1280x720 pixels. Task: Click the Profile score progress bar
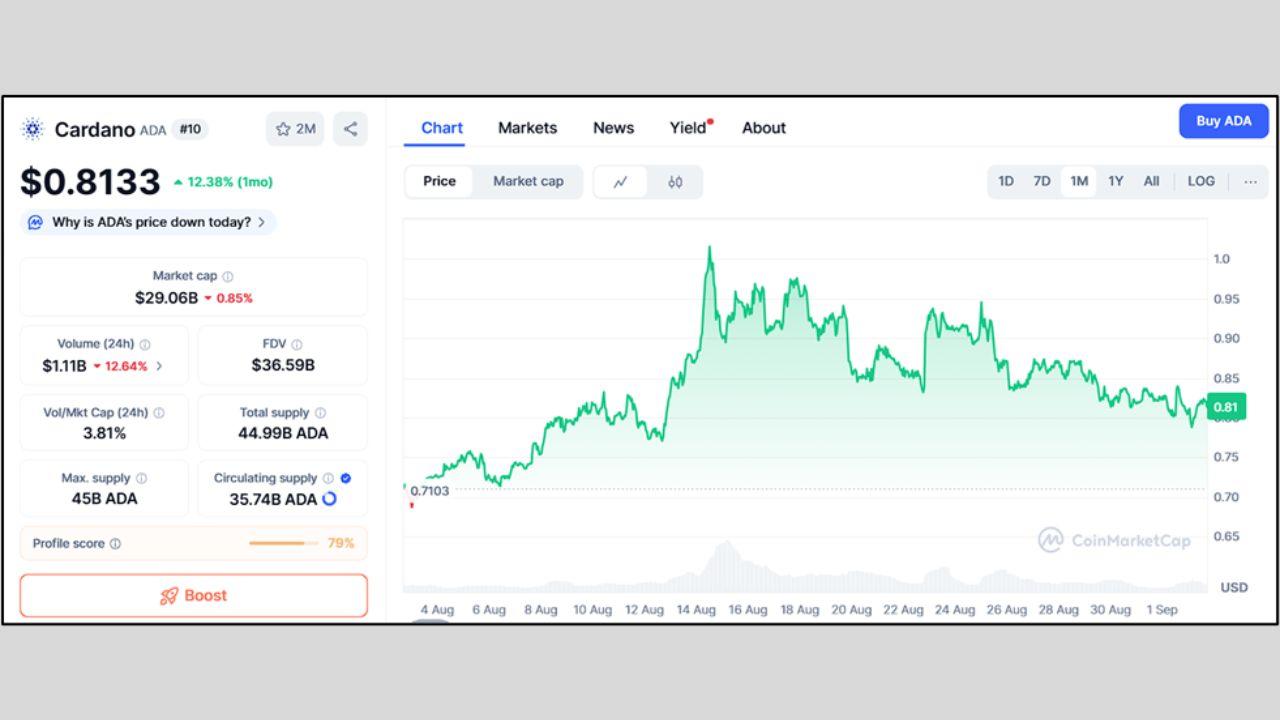(283, 543)
